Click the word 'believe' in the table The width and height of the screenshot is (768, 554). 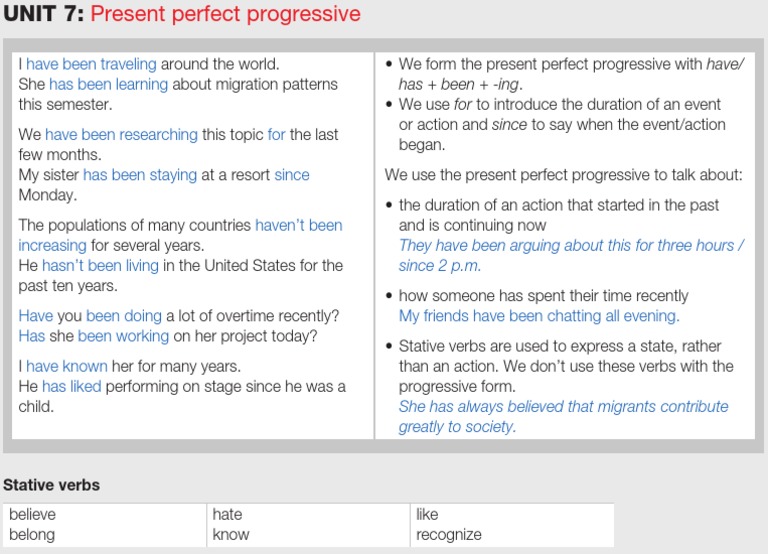pyautogui.click(x=32, y=514)
